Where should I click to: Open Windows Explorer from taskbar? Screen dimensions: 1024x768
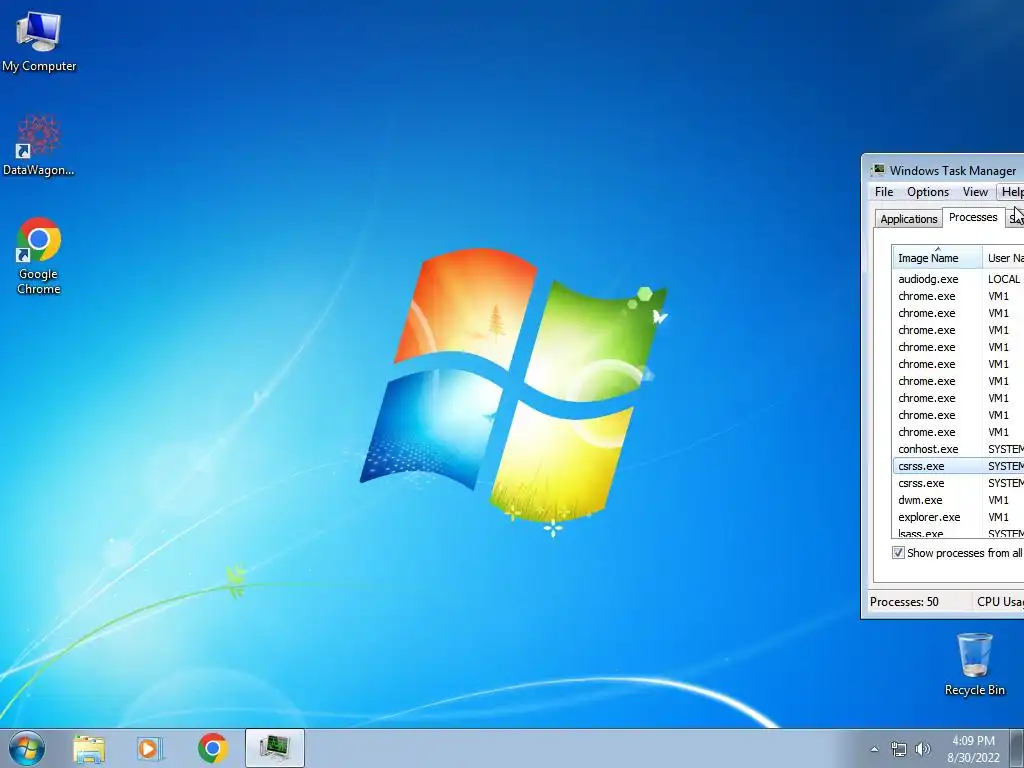click(89, 748)
